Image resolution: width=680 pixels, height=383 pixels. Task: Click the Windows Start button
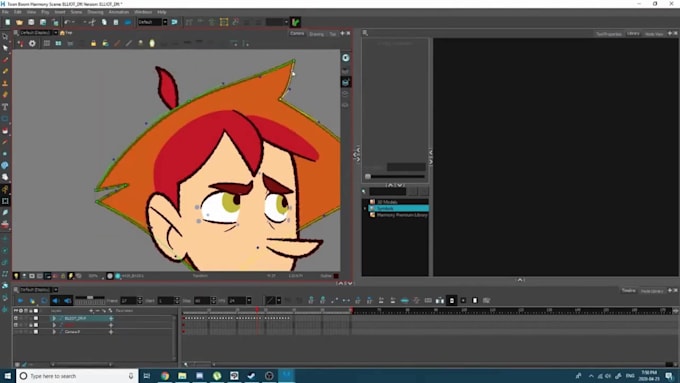coord(7,376)
